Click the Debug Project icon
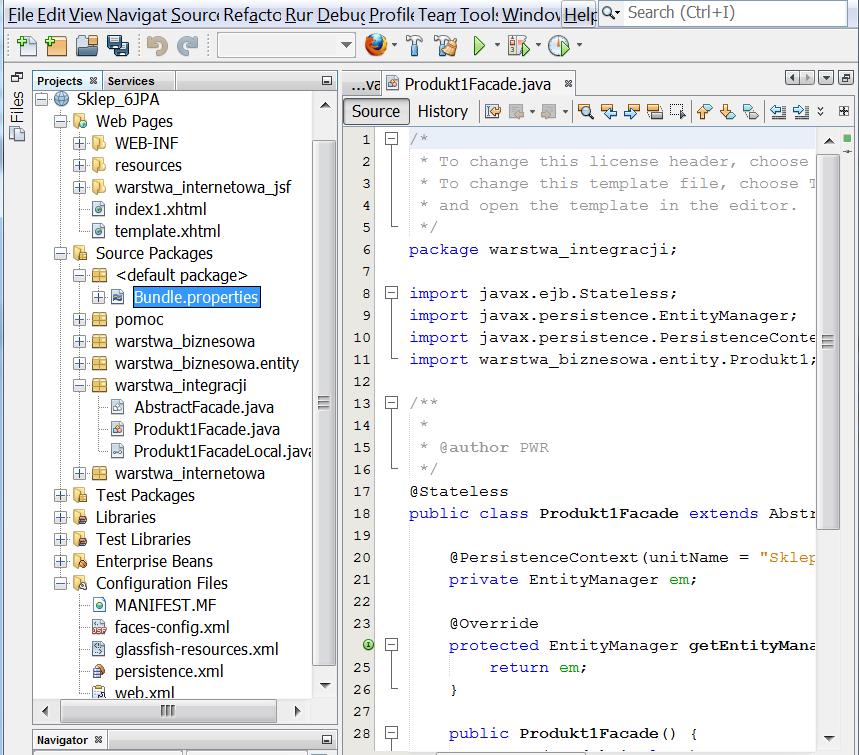The width and height of the screenshot is (859, 755). (519, 46)
